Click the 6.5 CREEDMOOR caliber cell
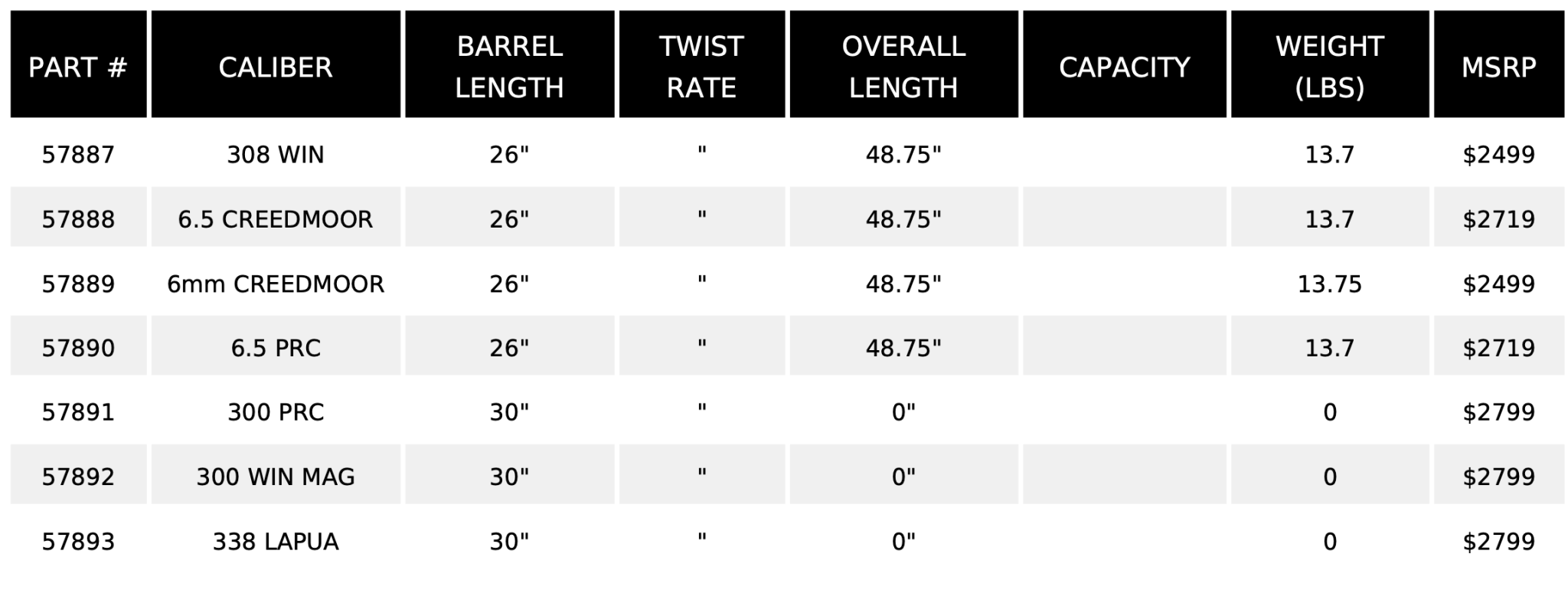The width and height of the screenshot is (1568, 590). click(x=276, y=219)
